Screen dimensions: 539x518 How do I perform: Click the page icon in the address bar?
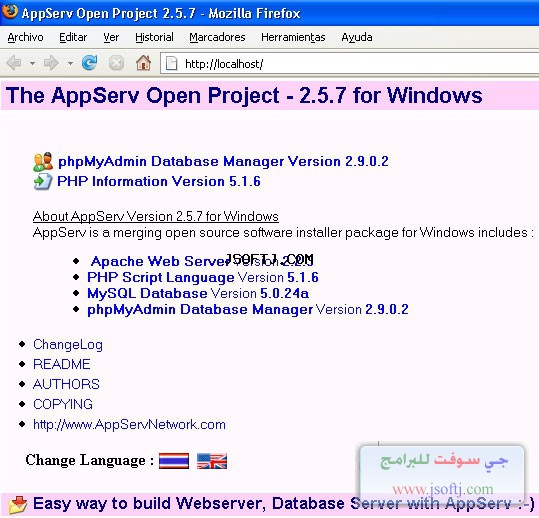[x=171, y=64]
